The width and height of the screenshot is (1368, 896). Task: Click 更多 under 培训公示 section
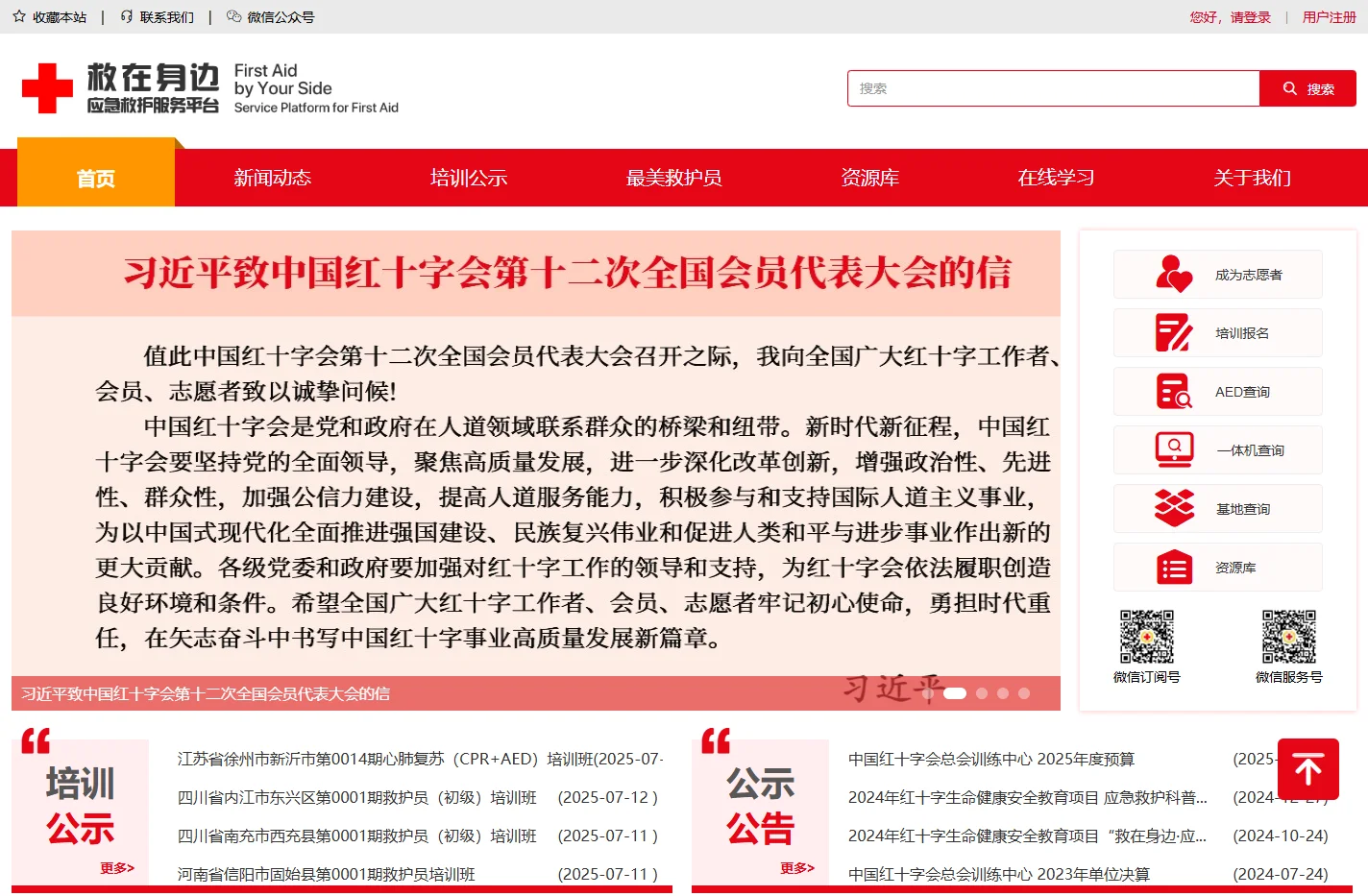(x=117, y=868)
